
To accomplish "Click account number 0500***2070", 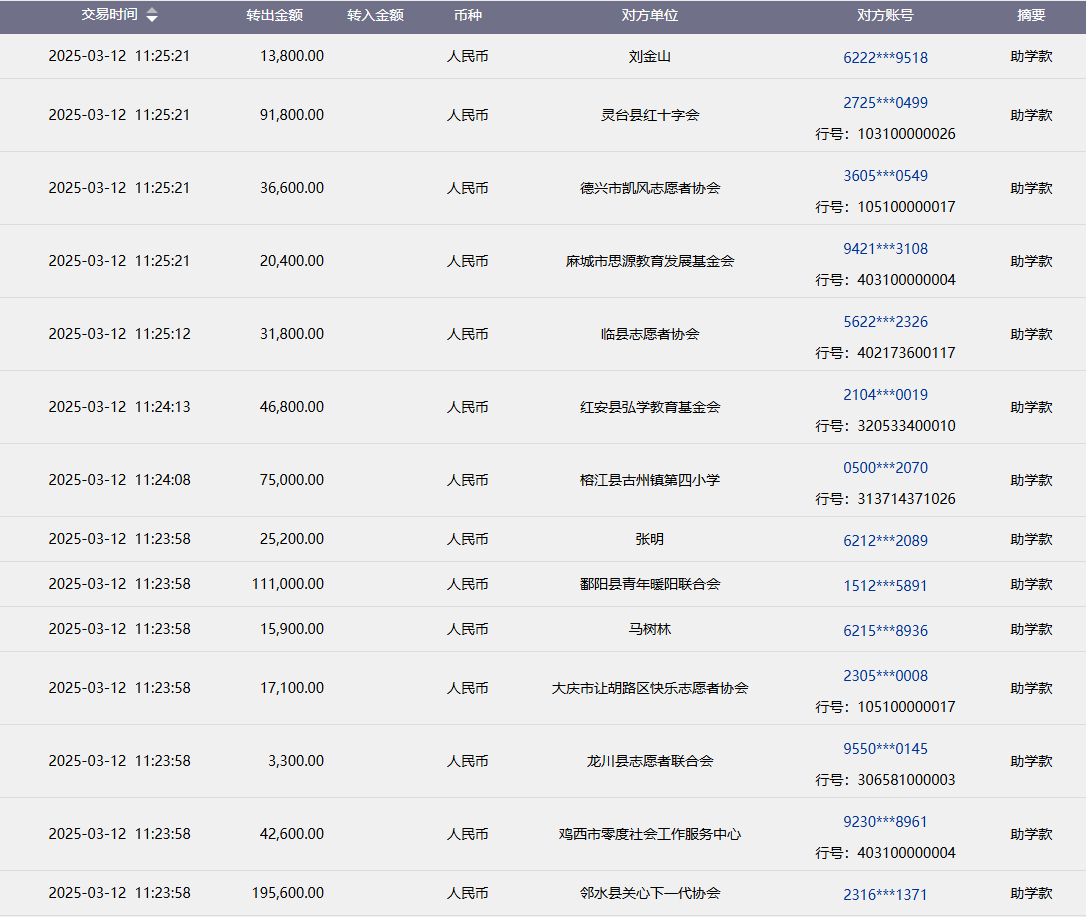I will (885, 467).
